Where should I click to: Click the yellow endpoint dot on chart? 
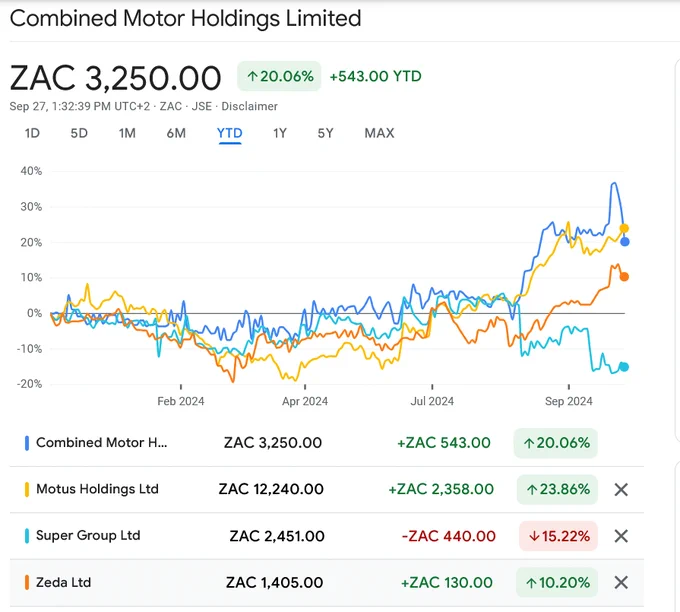click(x=624, y=228)
